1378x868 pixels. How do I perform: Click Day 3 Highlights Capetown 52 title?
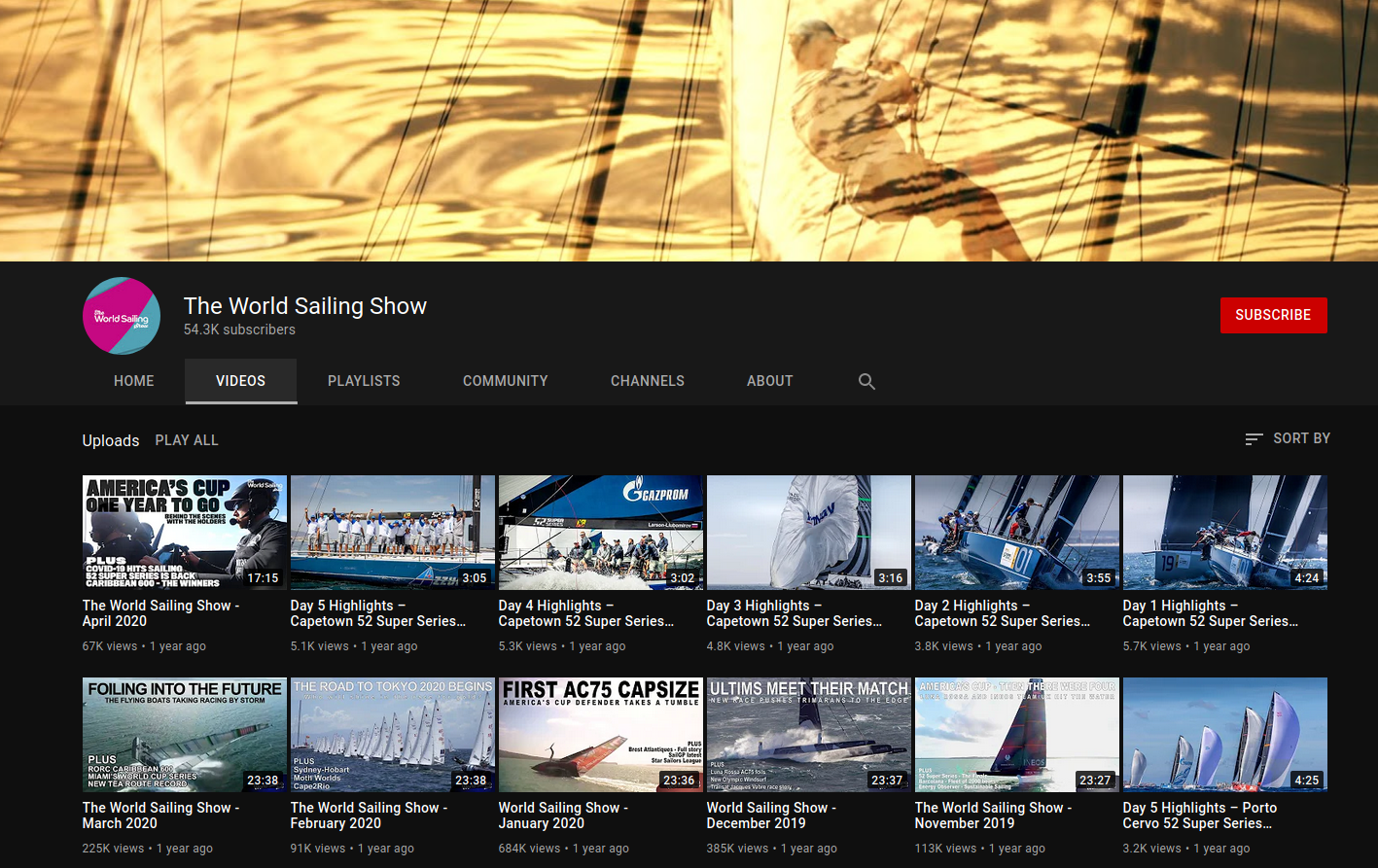pyautogui.click(x=795, y=613)
